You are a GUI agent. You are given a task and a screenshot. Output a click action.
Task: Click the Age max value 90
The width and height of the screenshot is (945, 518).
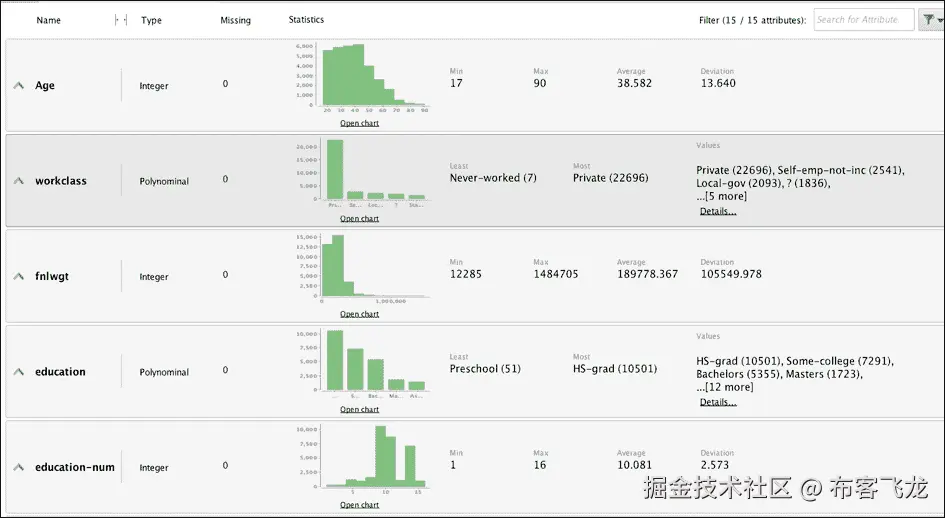click(x=540, y=83)
